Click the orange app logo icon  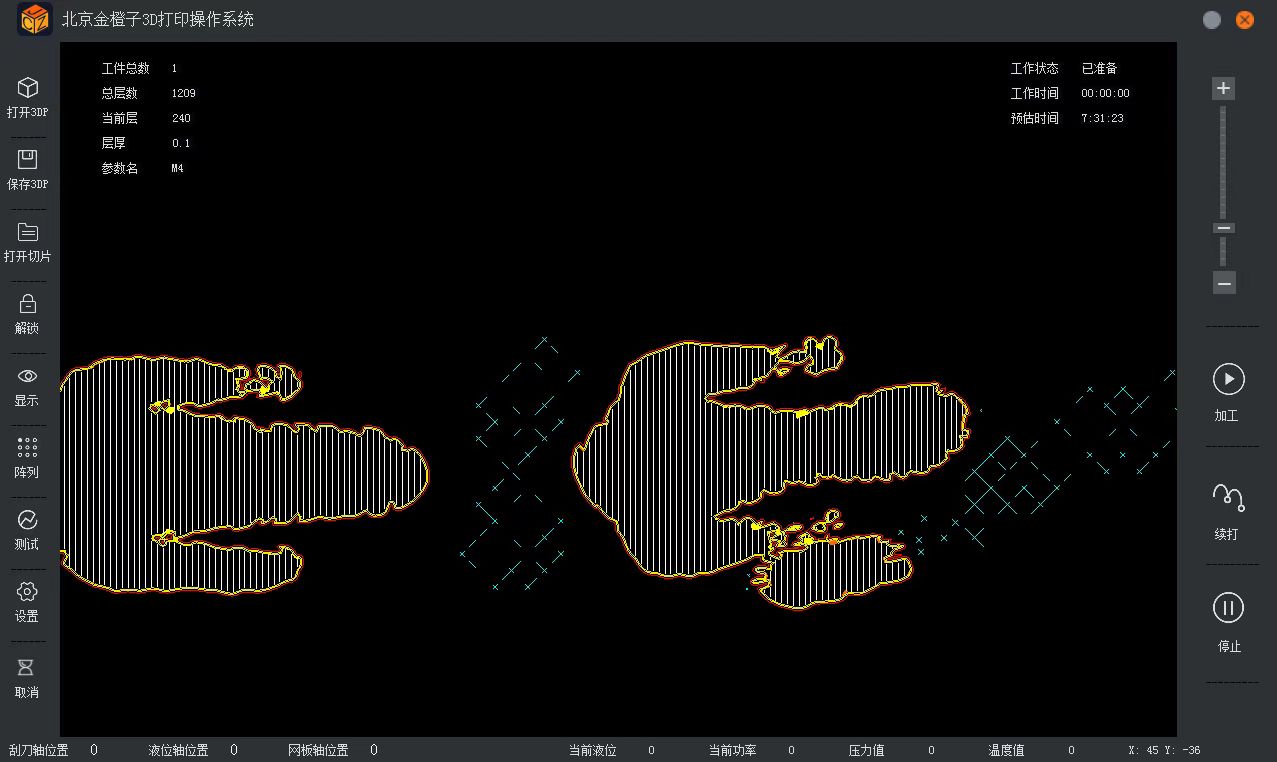point(35,19)
